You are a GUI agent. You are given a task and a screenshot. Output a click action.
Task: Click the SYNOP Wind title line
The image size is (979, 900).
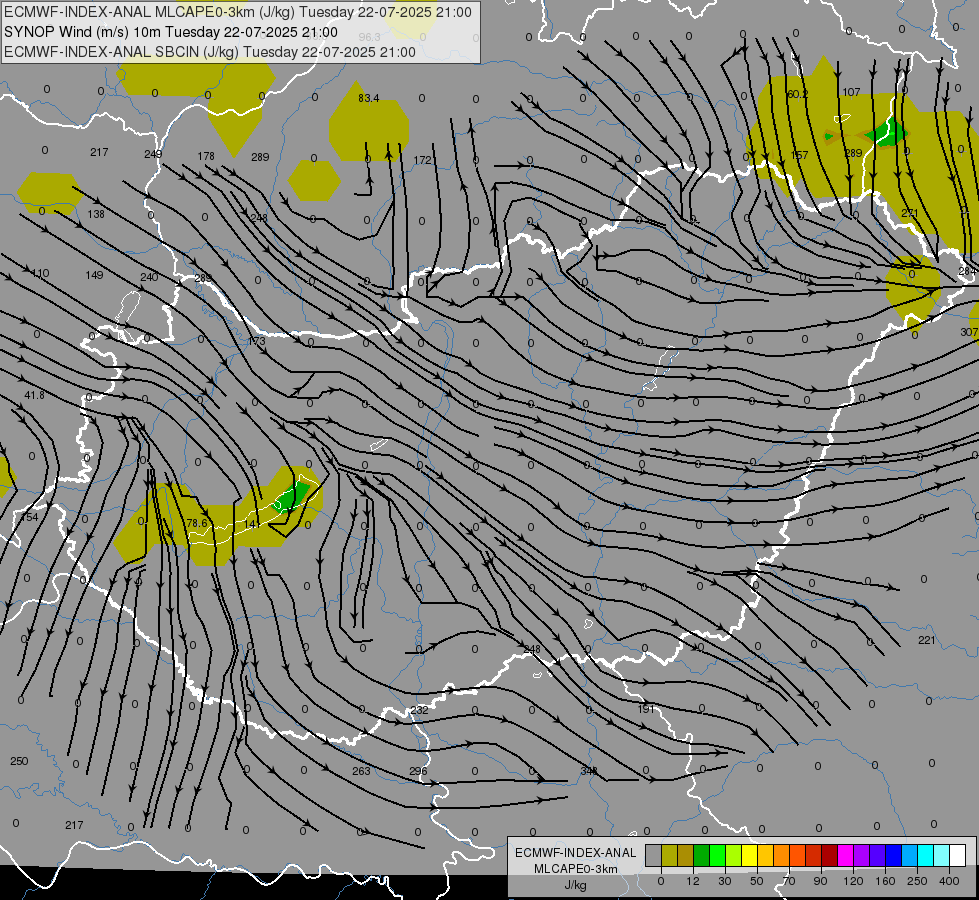point(171,32)
